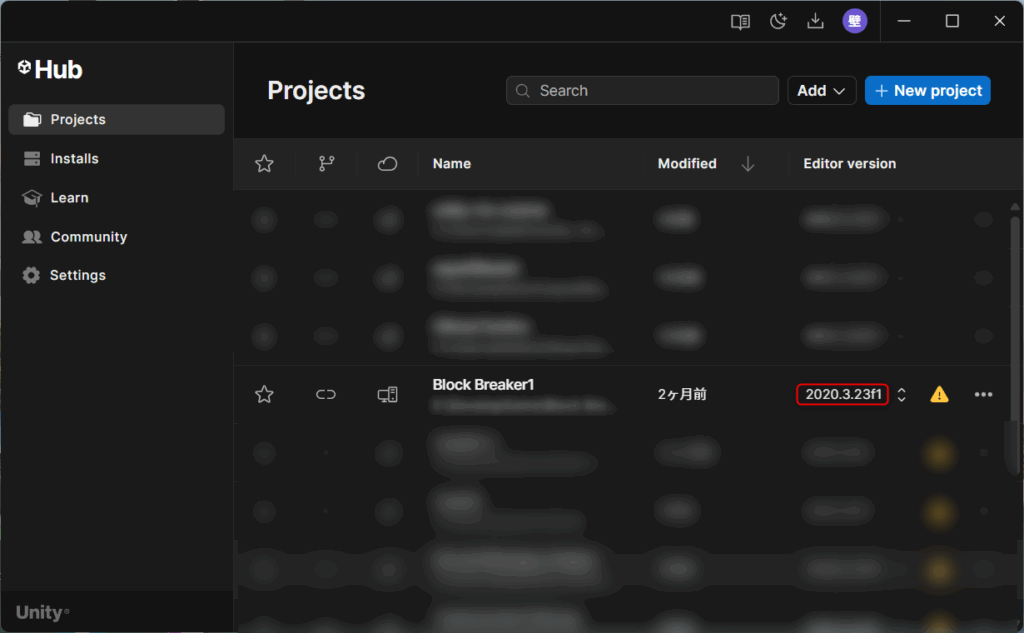Click the cloud column header icon
The width and height of the screenshot is (1024, 633).
[387, 163]
